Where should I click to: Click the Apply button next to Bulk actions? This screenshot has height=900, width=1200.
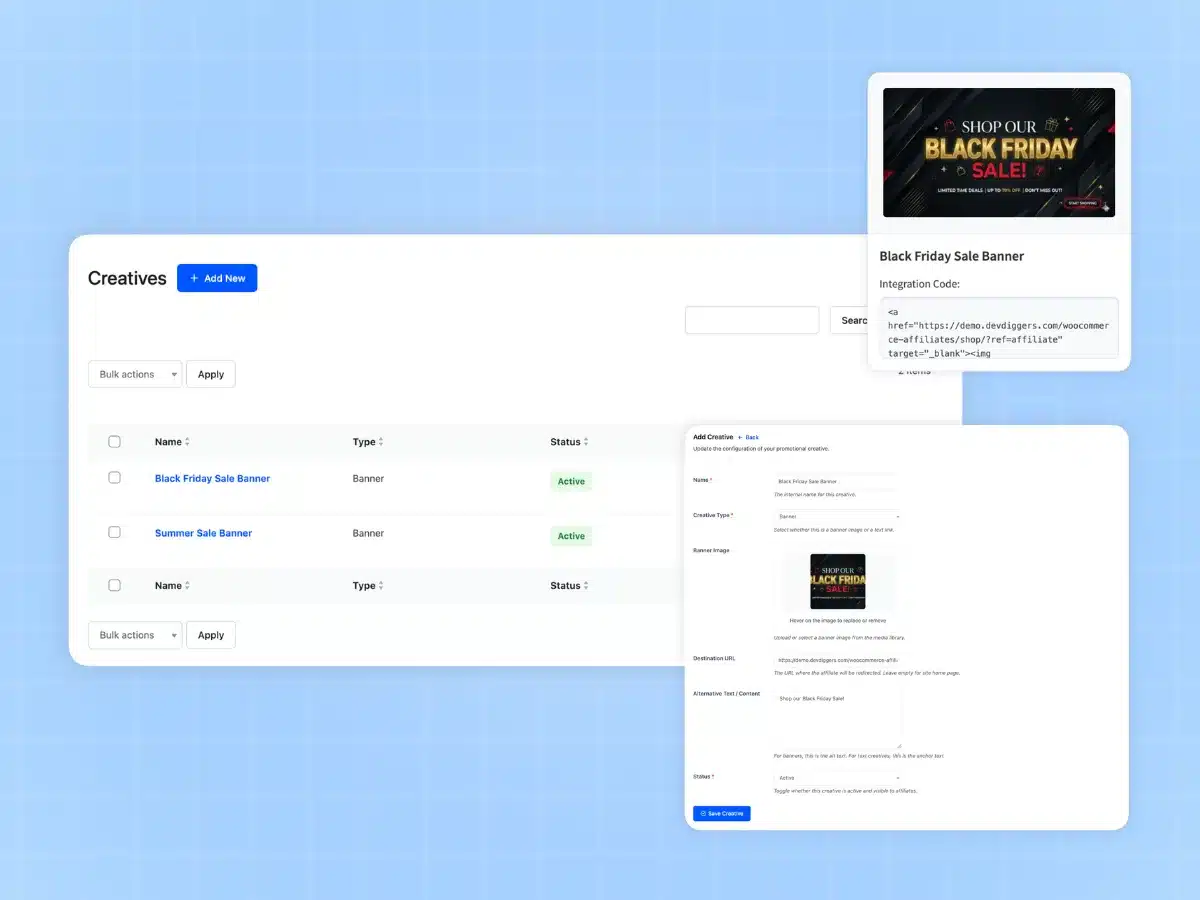pos(210,373)
